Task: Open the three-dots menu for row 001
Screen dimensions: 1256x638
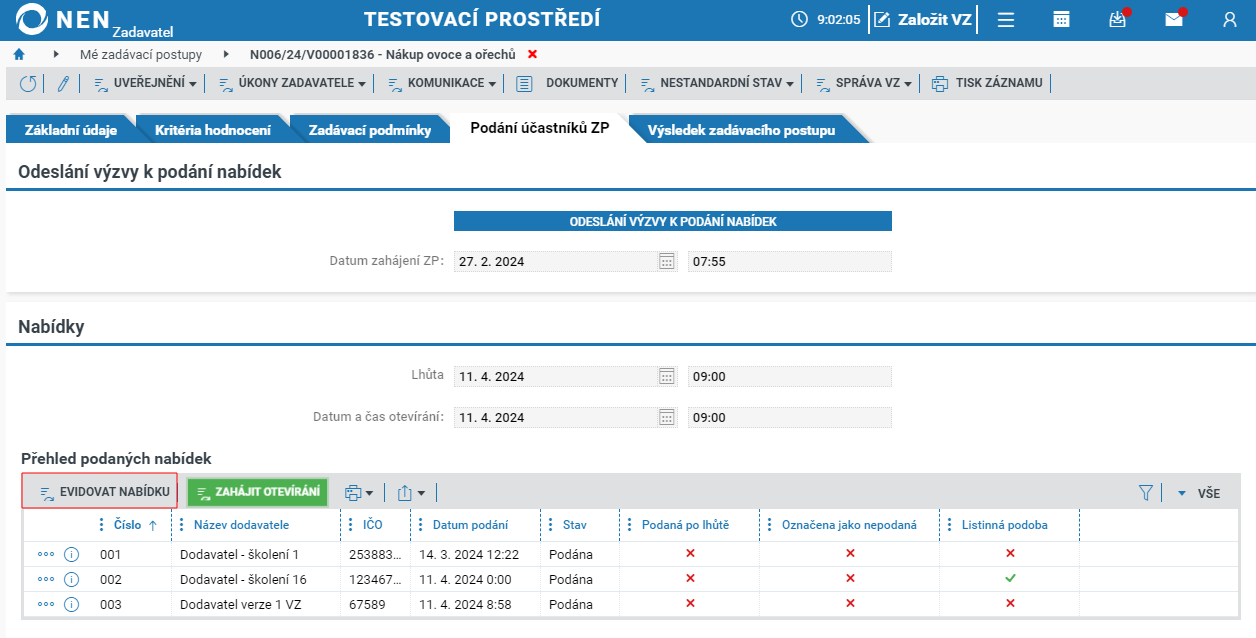Action: [x=46, y=554]
